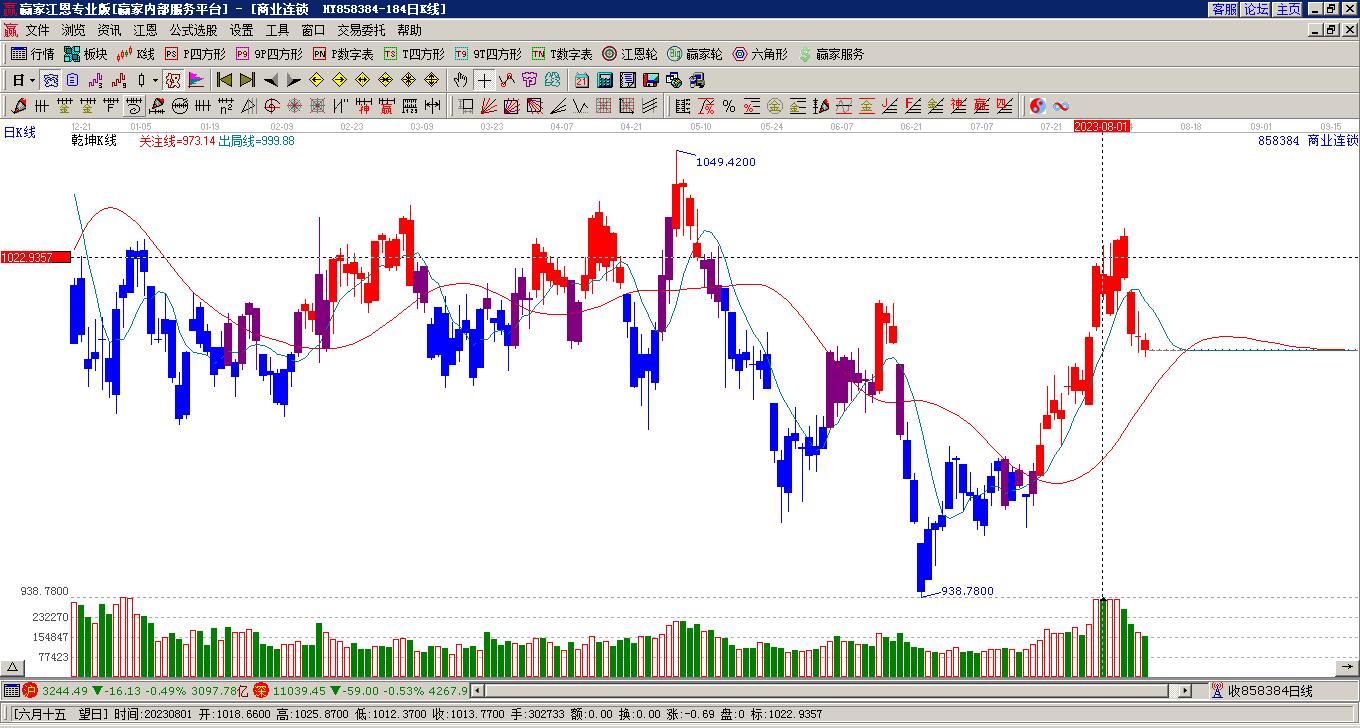Click the 858384 商业连锁 stock label

pyautogui.click(x=1308, y=141)
